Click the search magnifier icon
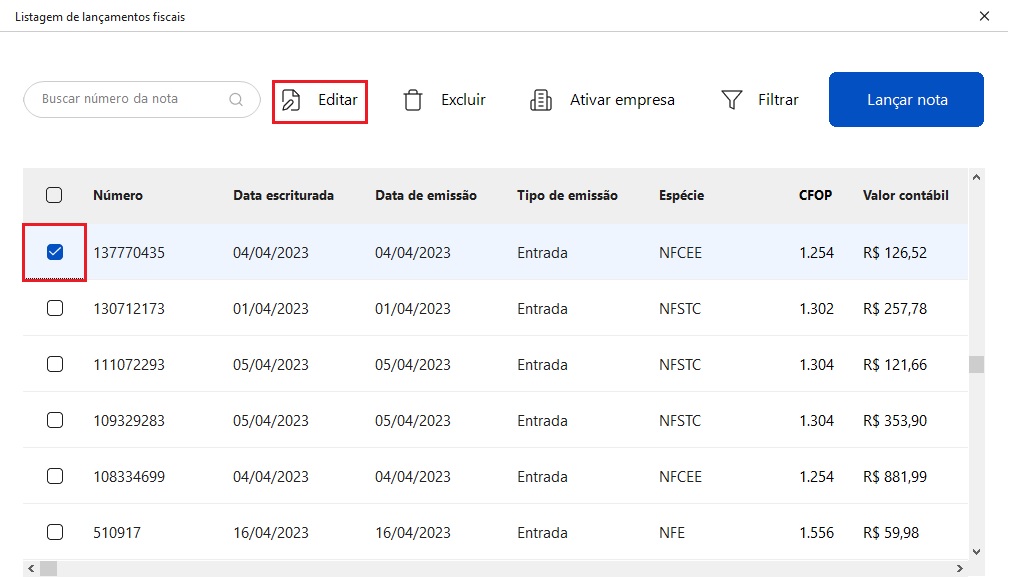The width and height of the screenshot is (1010, 577). point(236,99)
